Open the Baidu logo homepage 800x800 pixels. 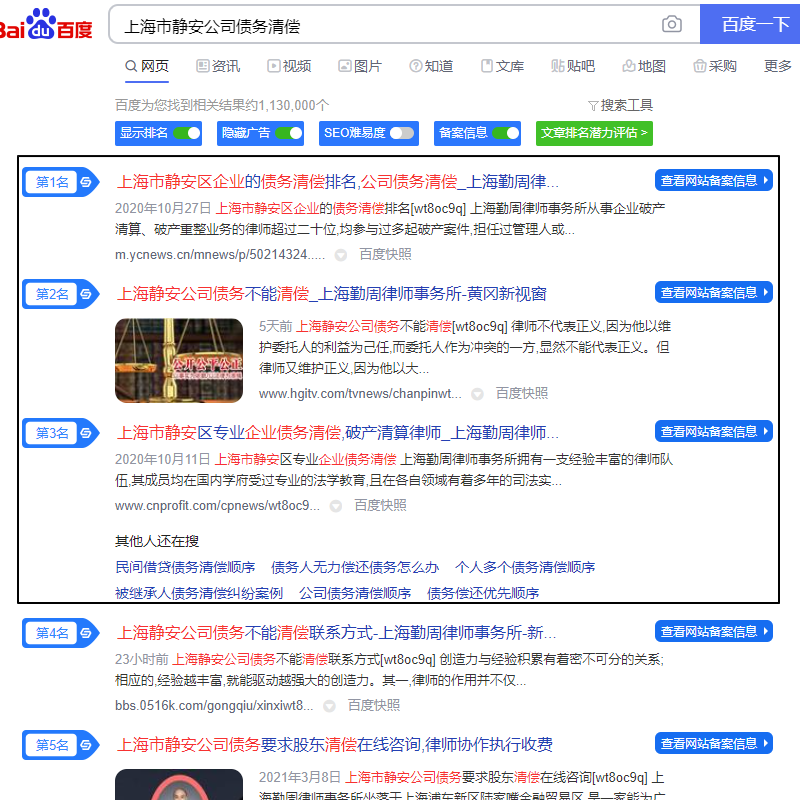pyautogui.click(x=46, y=24)
